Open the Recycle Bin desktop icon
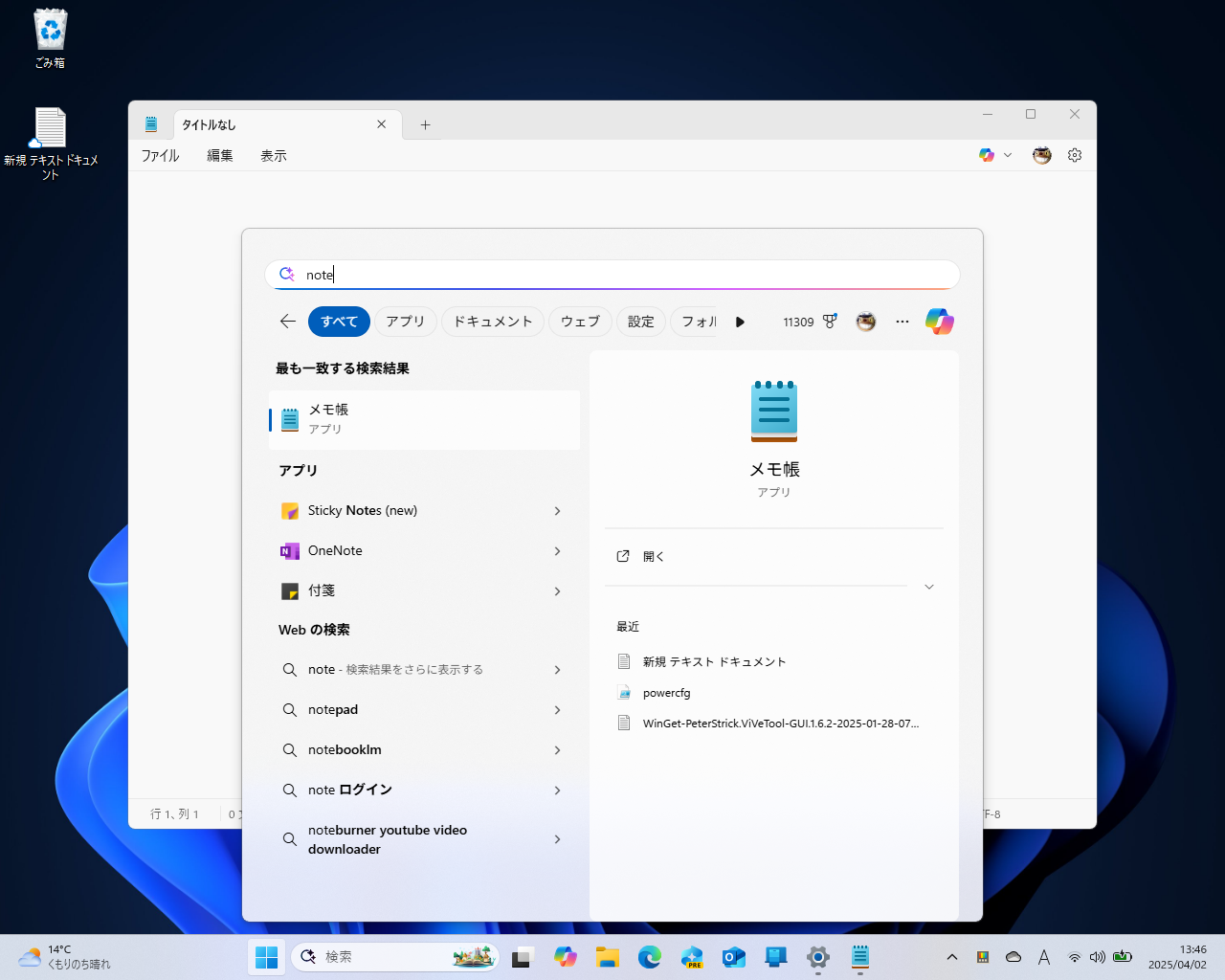Image resolution: width=1225 pixels, height=980 pixels. coord(51,38)
